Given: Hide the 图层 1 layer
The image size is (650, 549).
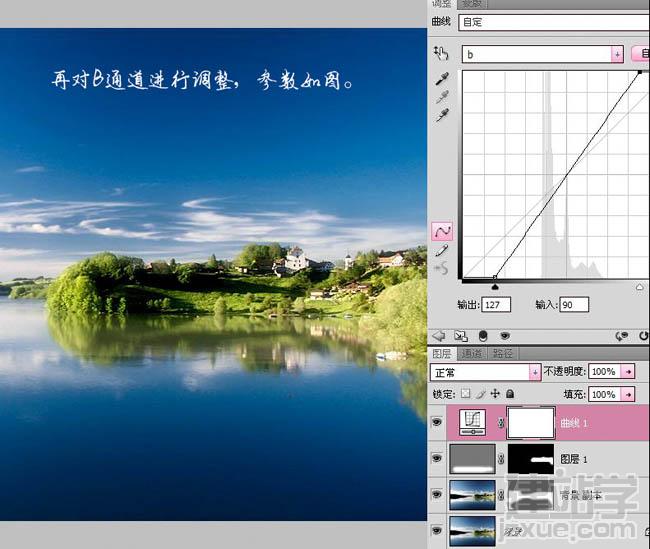Looking at the screenshot, I should tap(437, 458).
